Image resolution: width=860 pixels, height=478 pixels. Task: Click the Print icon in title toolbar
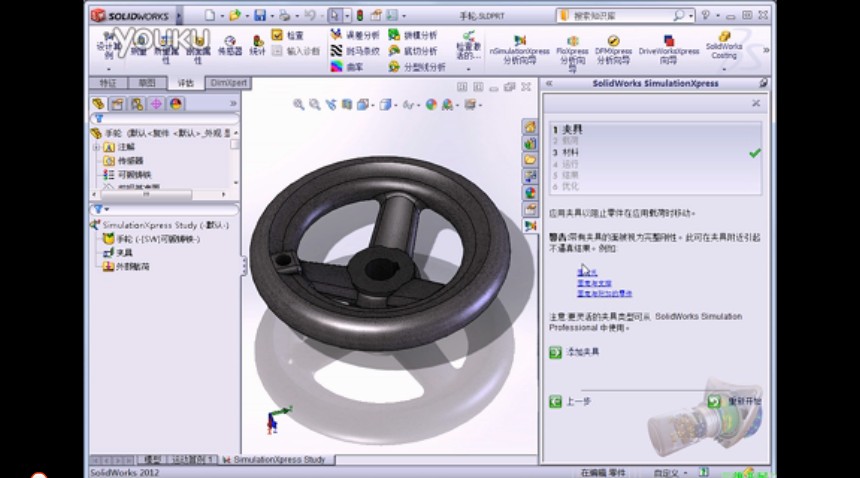click(284, 15)
